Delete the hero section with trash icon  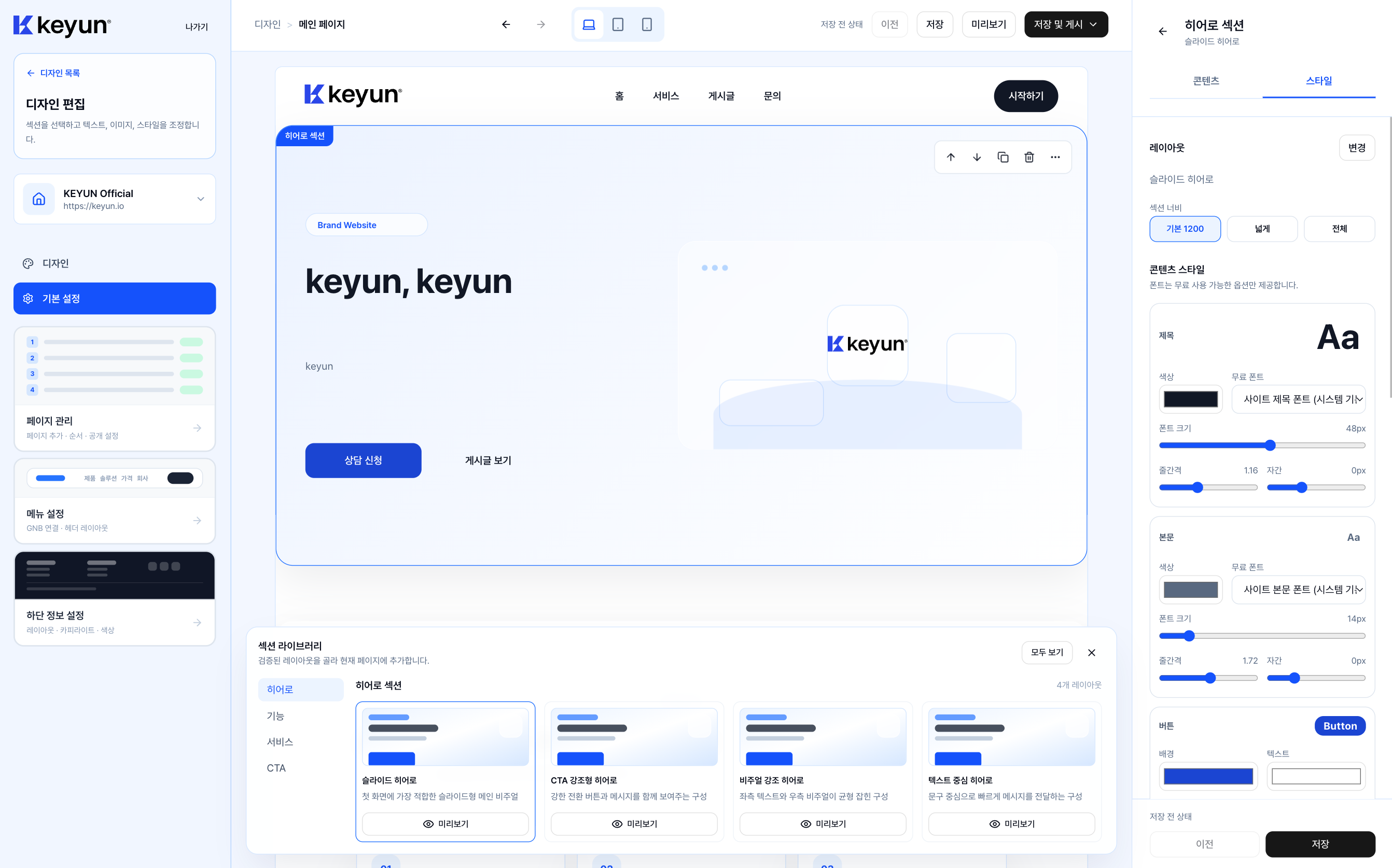point(1029,157)
